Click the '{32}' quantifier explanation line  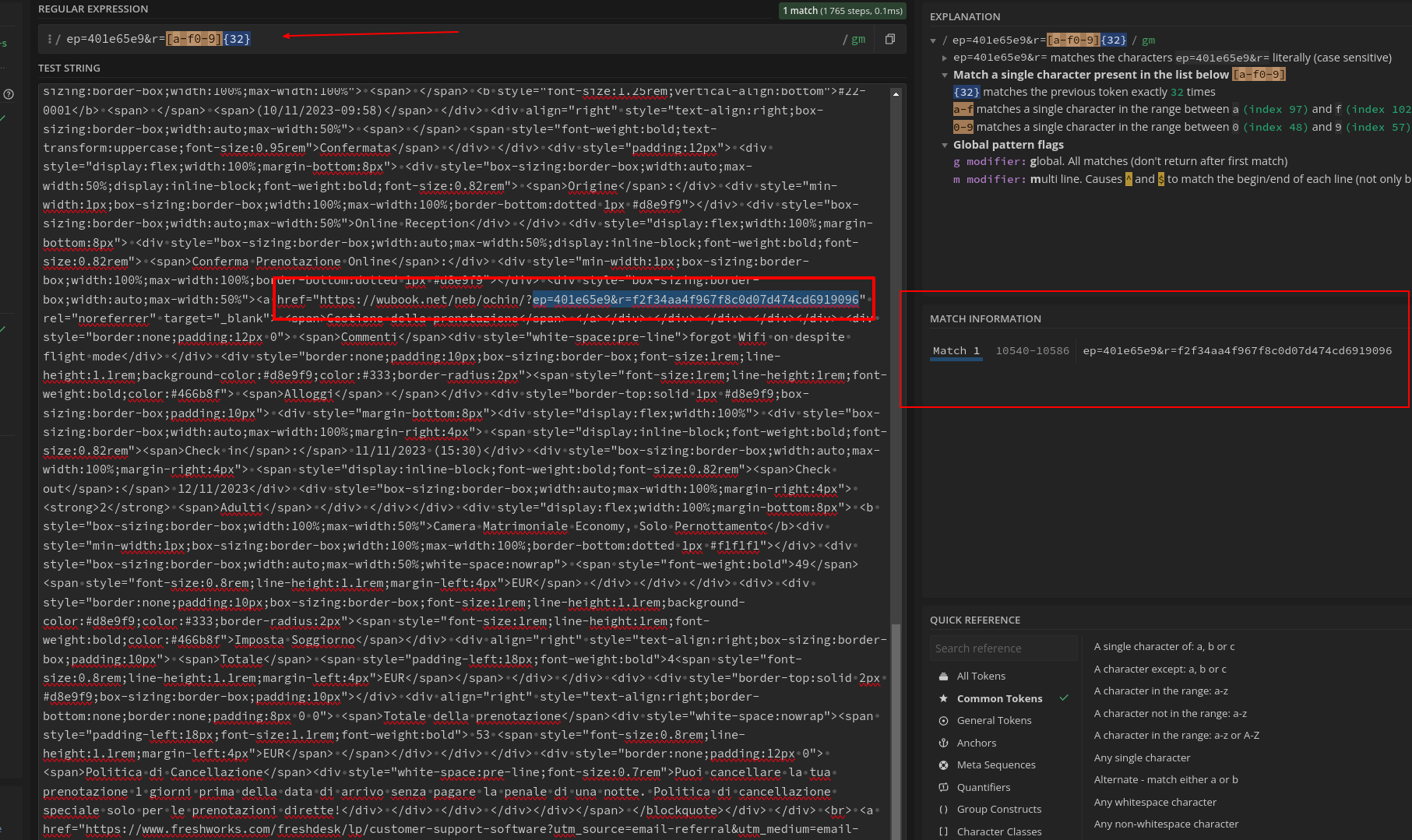tap(1084, 92)
